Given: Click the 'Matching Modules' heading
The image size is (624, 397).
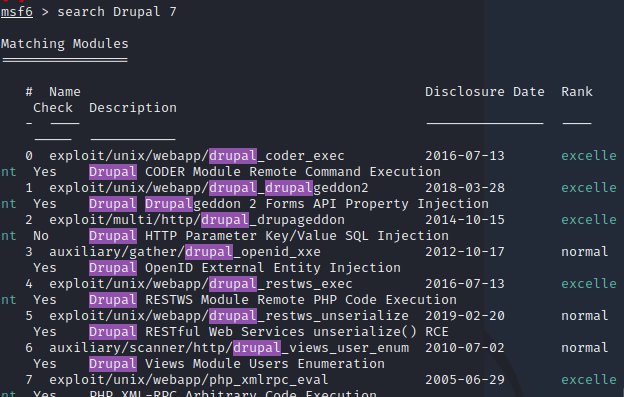Looking at the screenshot, I should (x=65, y=44).
